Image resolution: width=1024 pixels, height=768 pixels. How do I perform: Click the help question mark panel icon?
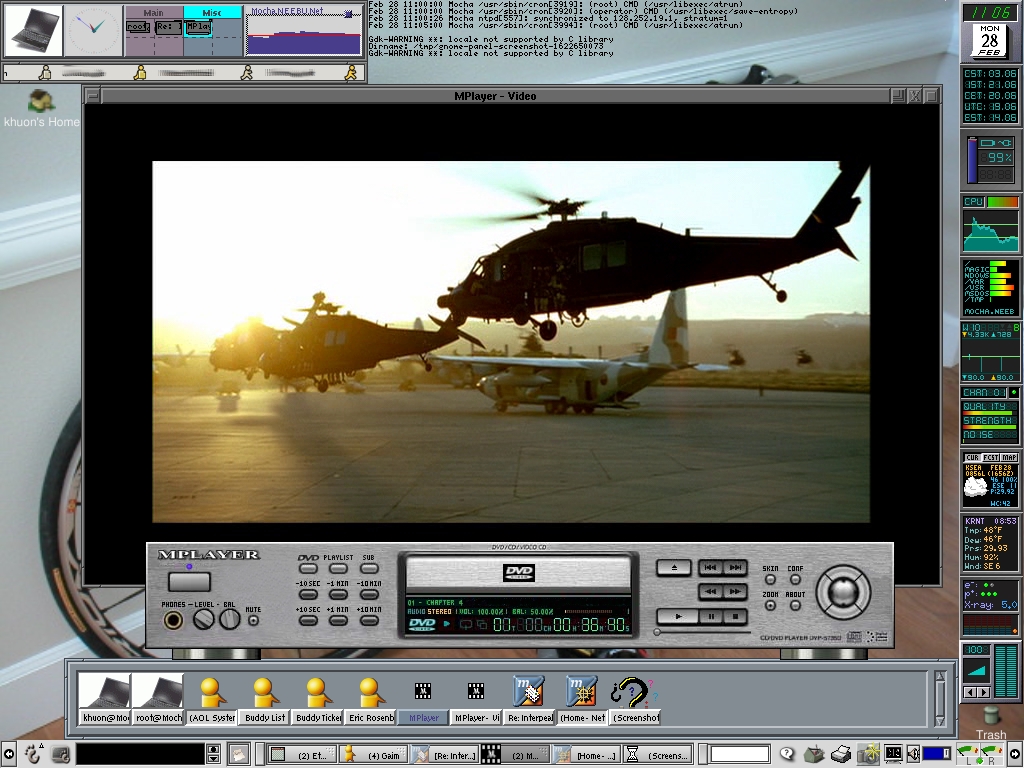788,754
